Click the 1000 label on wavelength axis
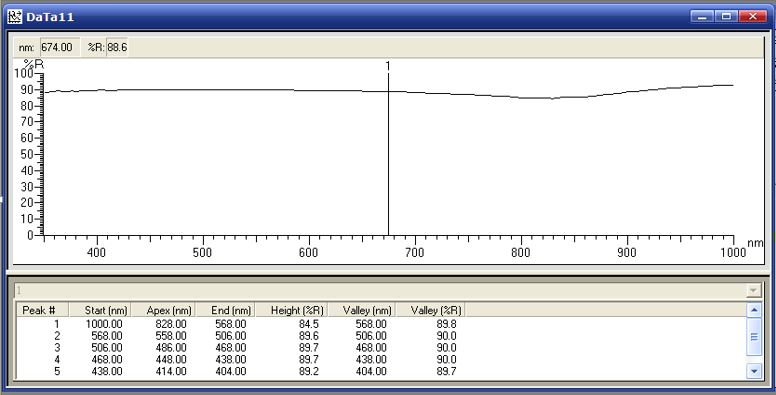 [x=733, y=252]
